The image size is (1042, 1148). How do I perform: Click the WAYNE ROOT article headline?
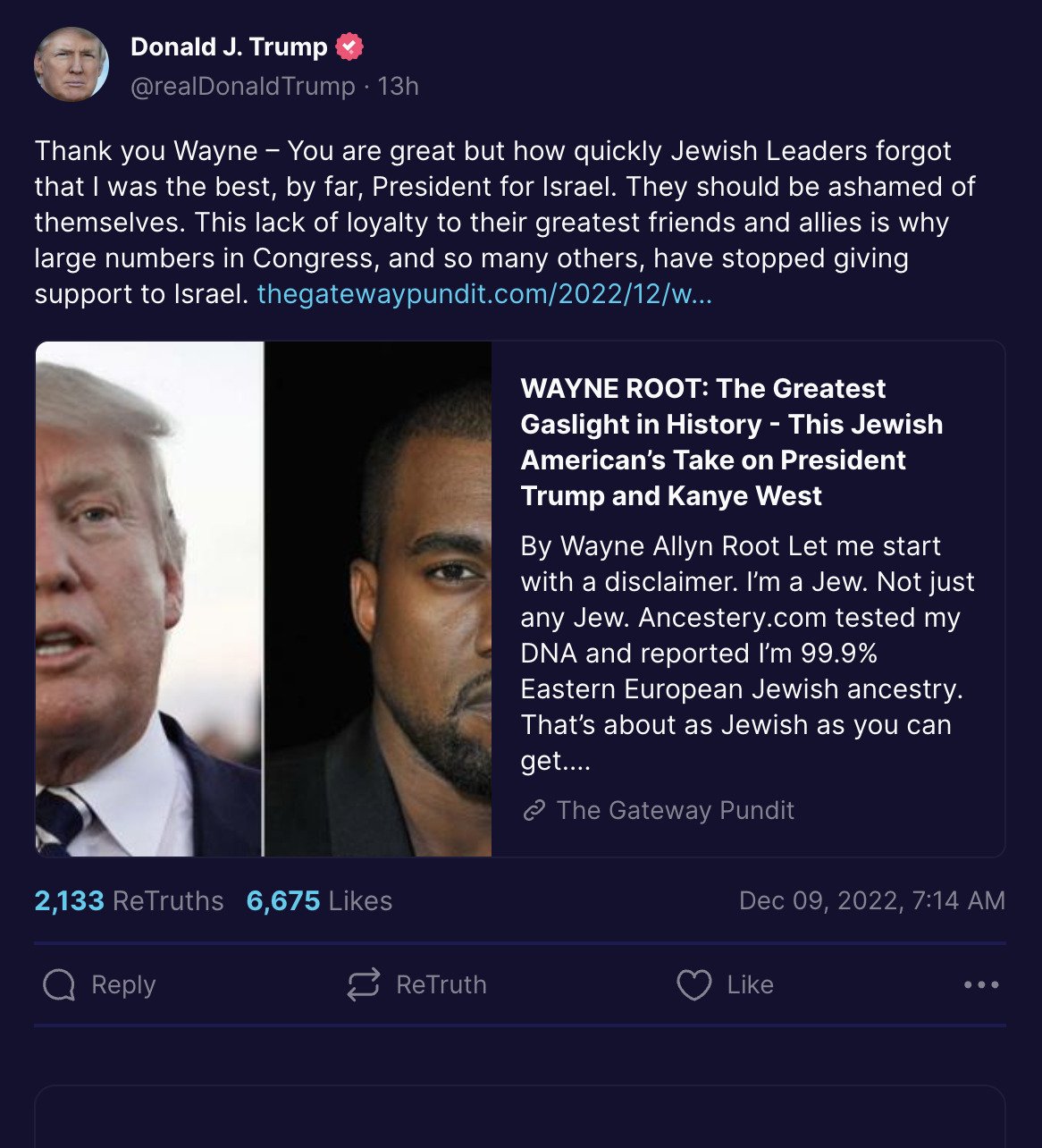coord(732,442)
